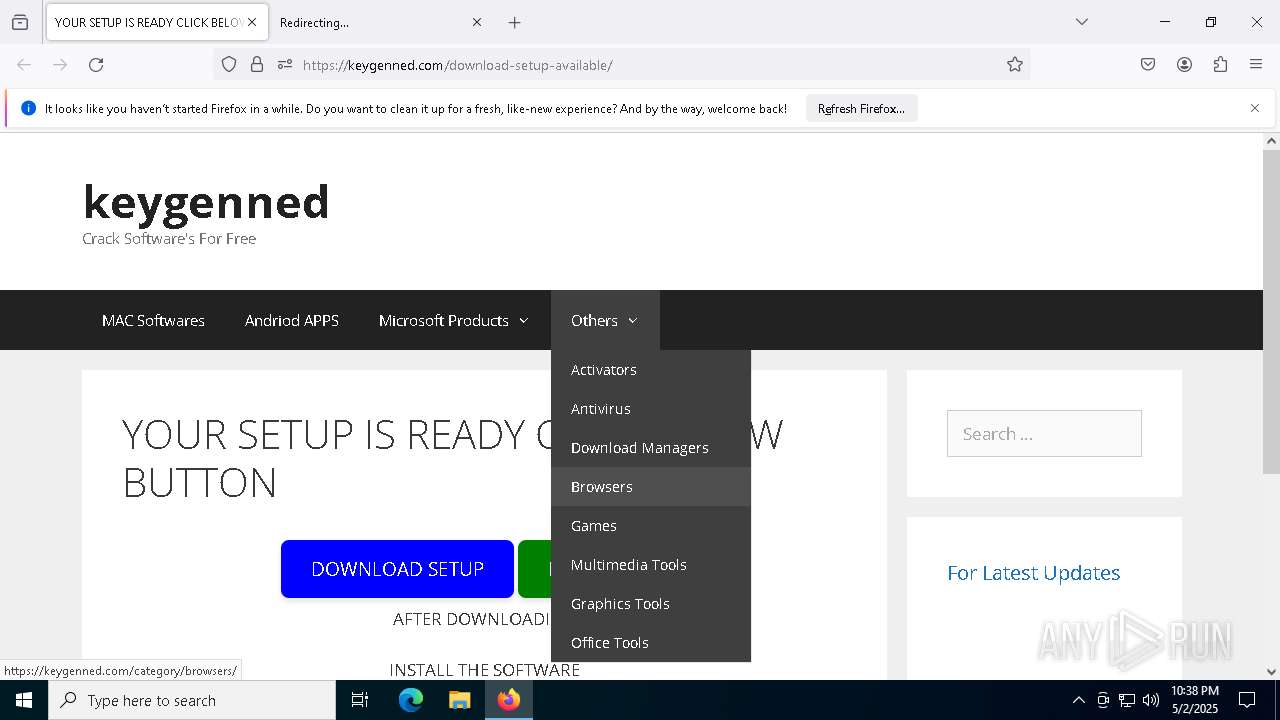This screenshot has width=1280, height=720.
Task: Click Firefox taskbar icon
Action: (508, 700)
